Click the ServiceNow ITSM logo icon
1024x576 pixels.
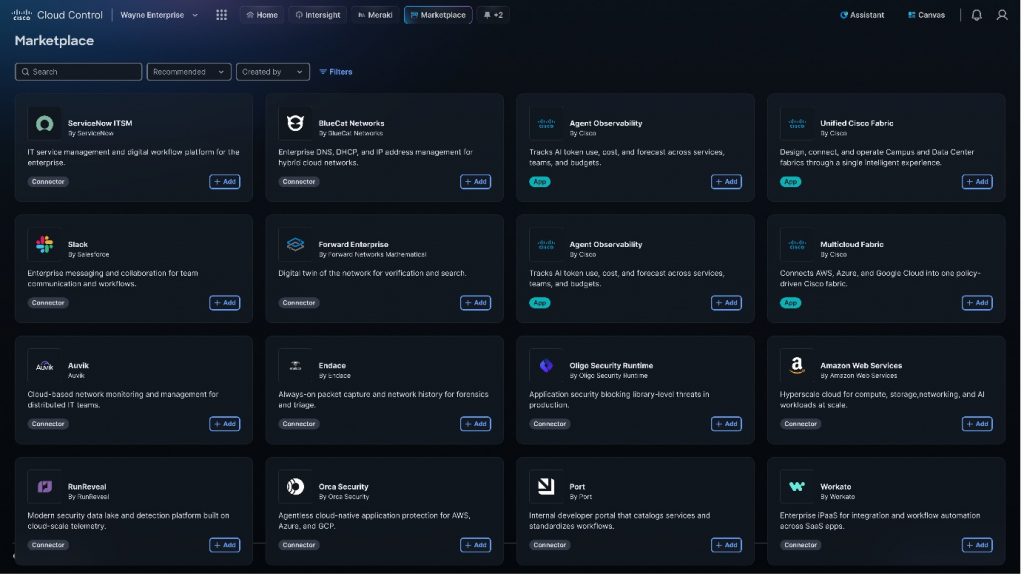[44, 123]
